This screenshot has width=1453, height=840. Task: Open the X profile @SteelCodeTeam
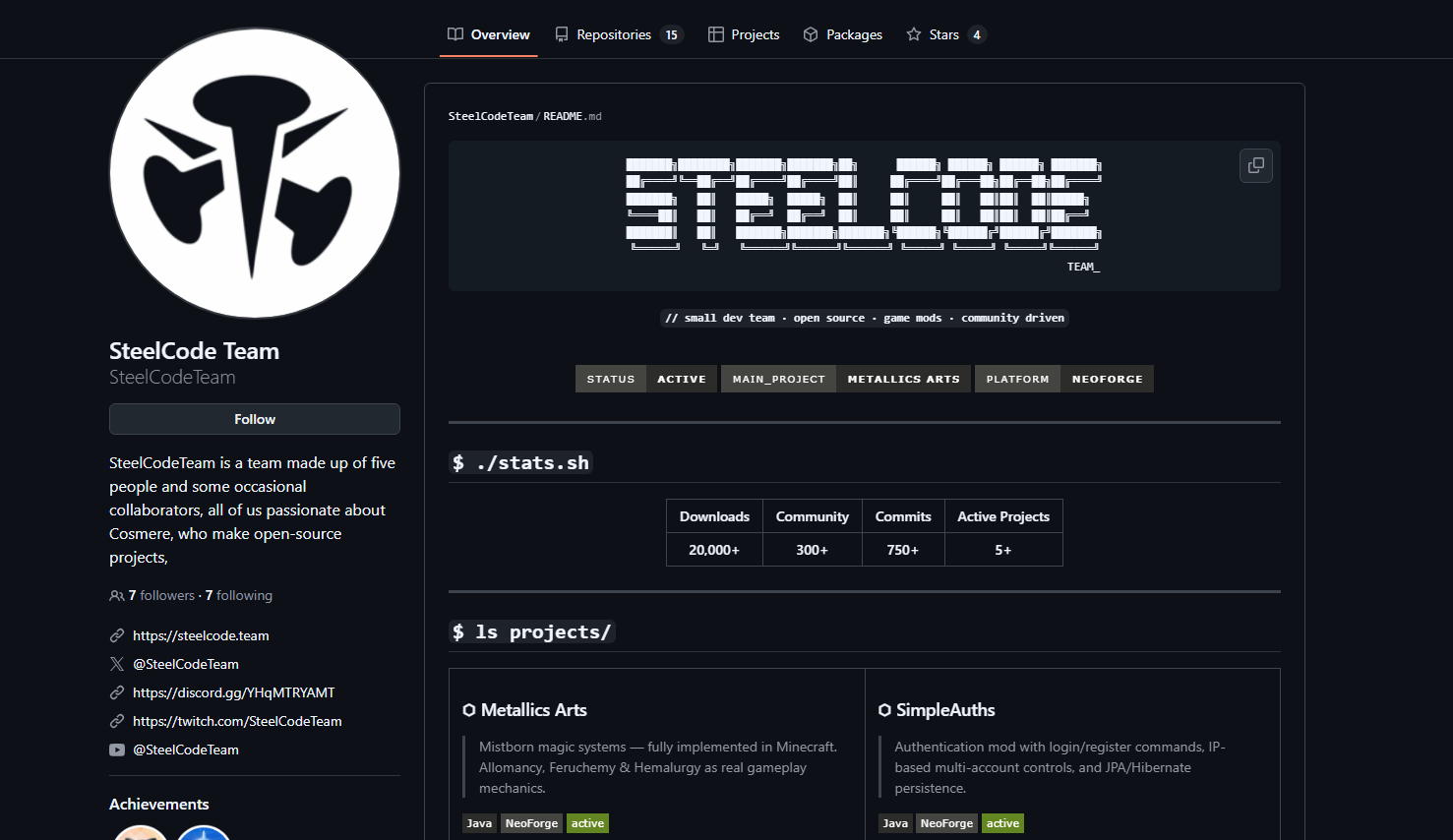tap(186, 664)
